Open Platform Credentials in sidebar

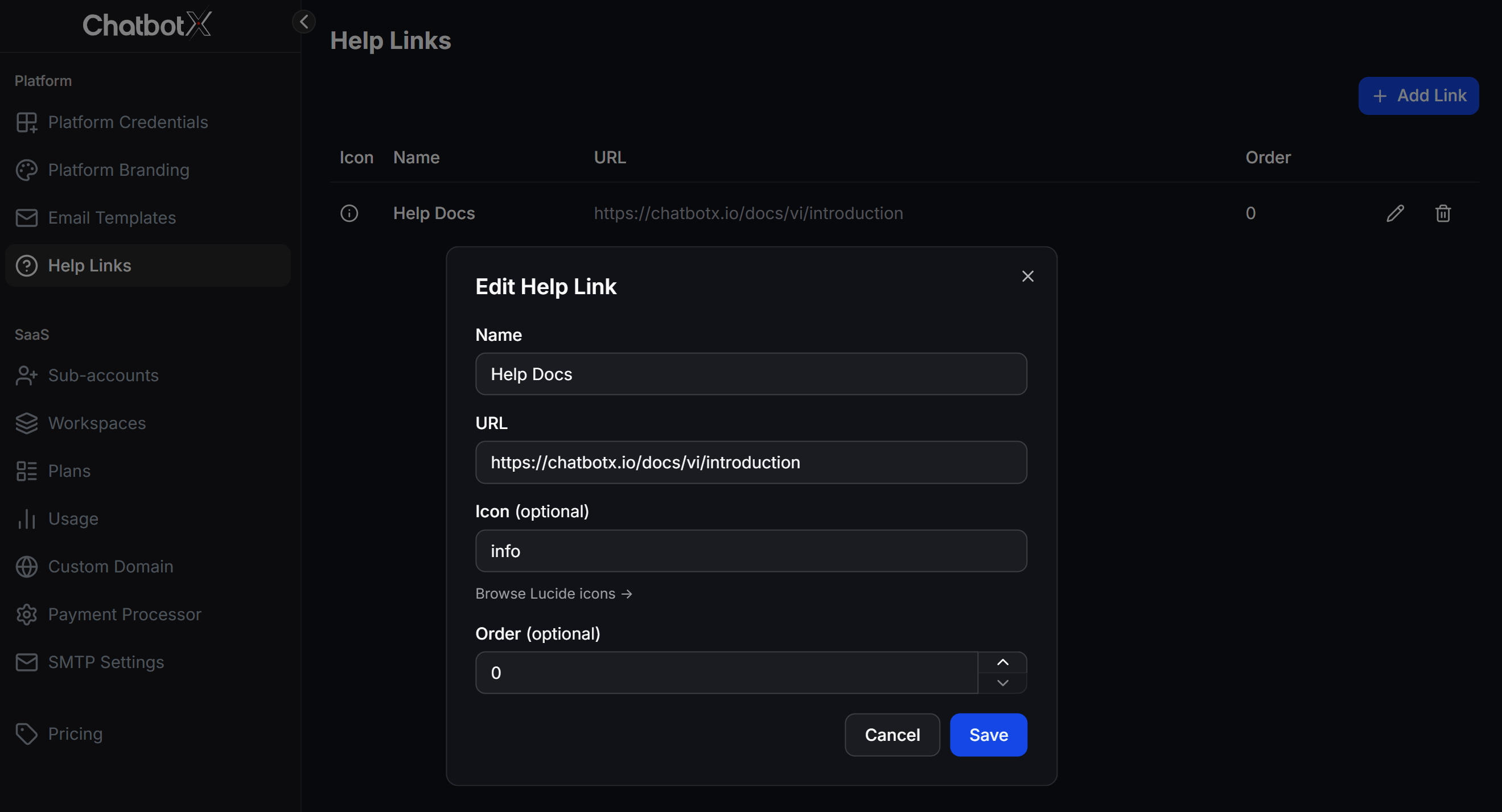pyautogui.click(x=148, y=122)
